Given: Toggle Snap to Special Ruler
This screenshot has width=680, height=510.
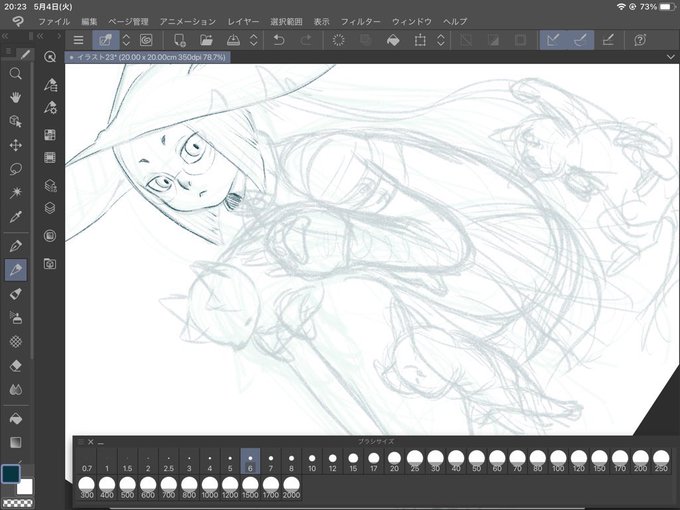Looking at the screenshot, I should 580,40.
